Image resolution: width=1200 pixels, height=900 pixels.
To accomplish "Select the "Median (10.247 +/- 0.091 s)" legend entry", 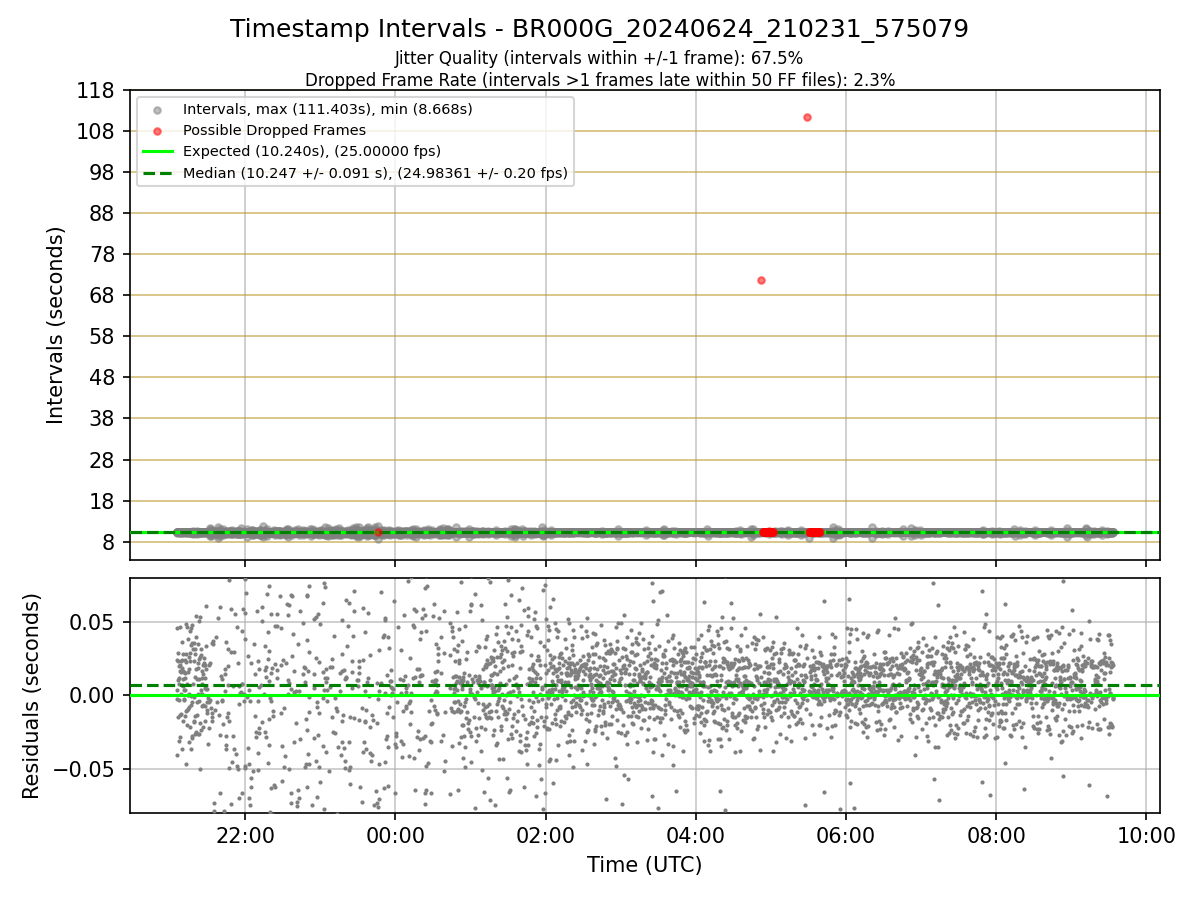I will point(375,173).
